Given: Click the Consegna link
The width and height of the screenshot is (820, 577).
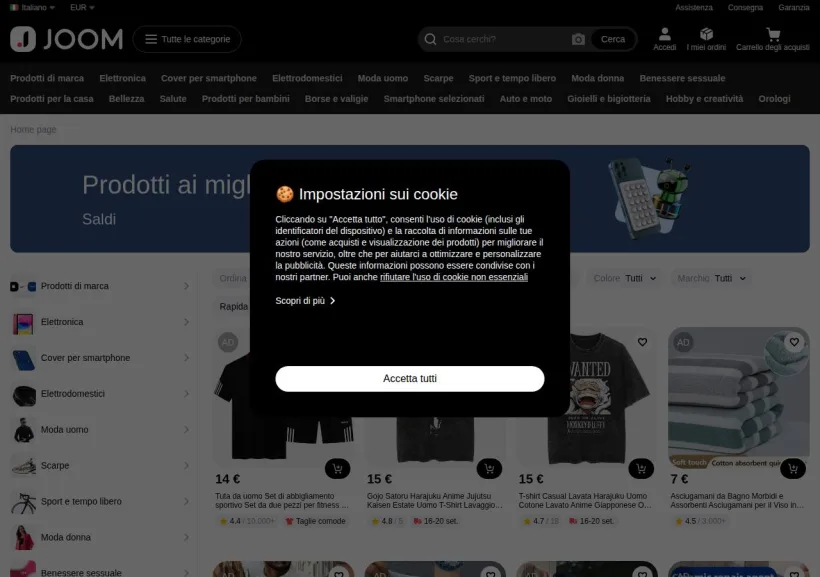Looking at the screenshot, I should click(x=745, y=7).
